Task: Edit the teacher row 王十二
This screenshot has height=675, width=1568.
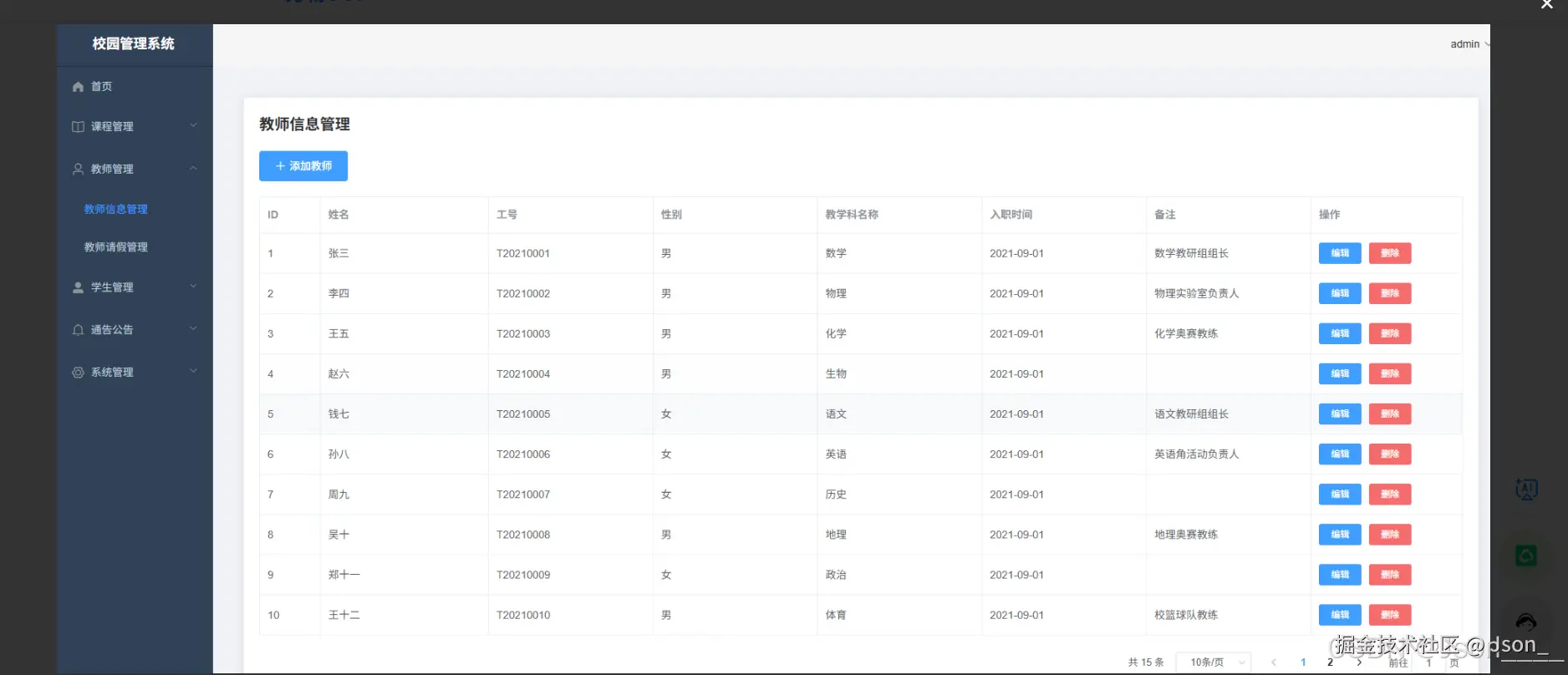Action: point(1340,614)
